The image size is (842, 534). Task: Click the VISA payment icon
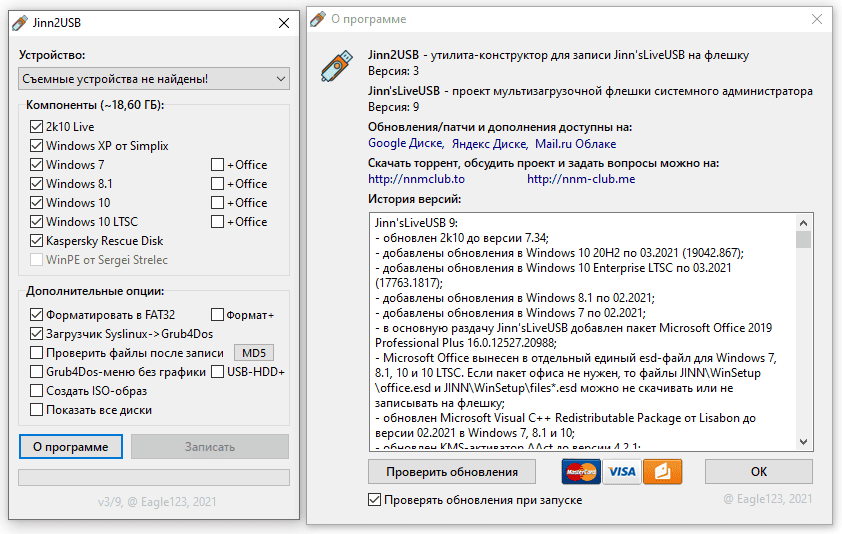coord(621,471)
